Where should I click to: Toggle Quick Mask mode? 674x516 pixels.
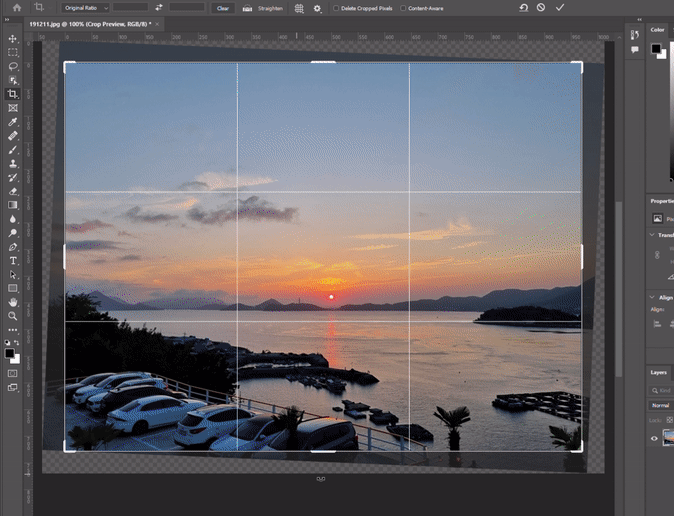click(12, 373)
